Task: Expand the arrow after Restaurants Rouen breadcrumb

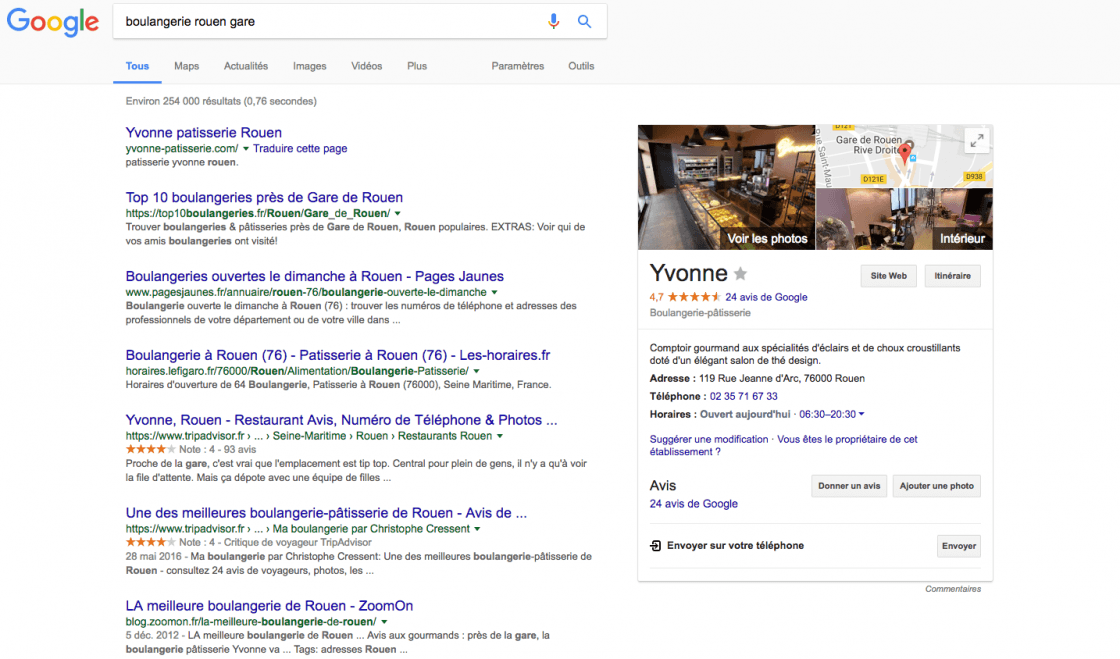Action: tap(500, 436)
